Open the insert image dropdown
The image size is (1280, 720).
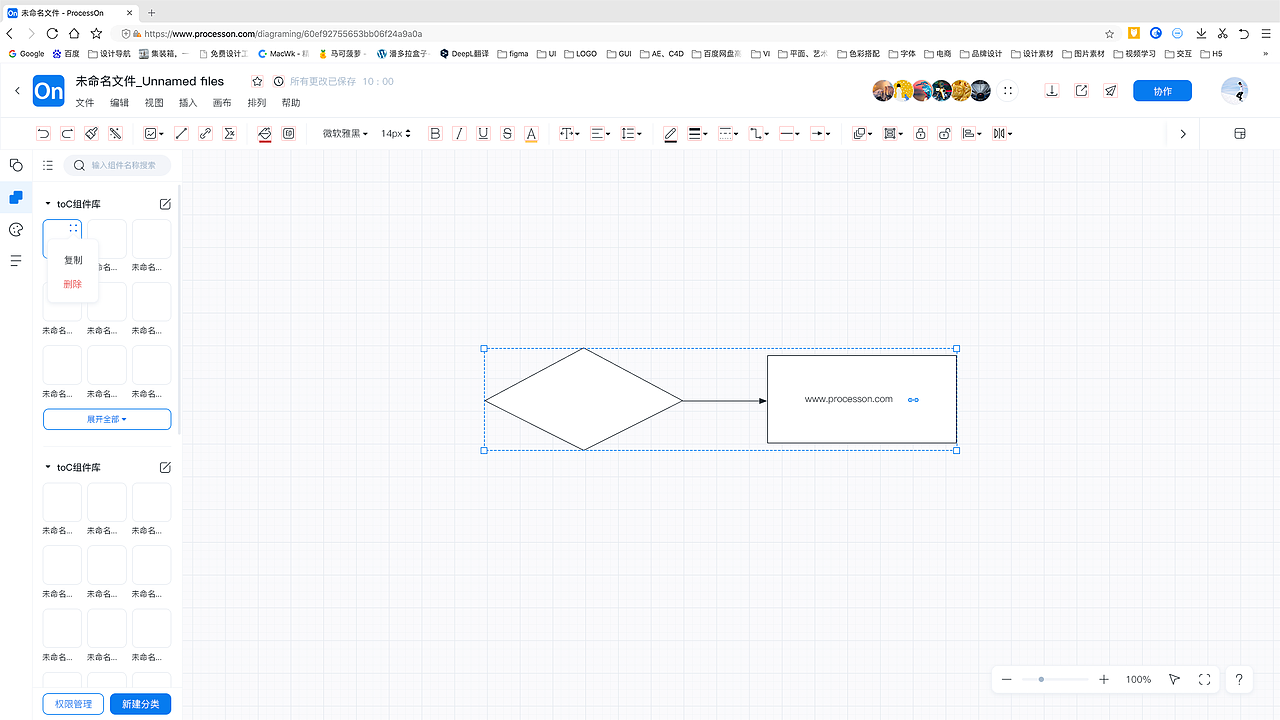tap(153, 133)
